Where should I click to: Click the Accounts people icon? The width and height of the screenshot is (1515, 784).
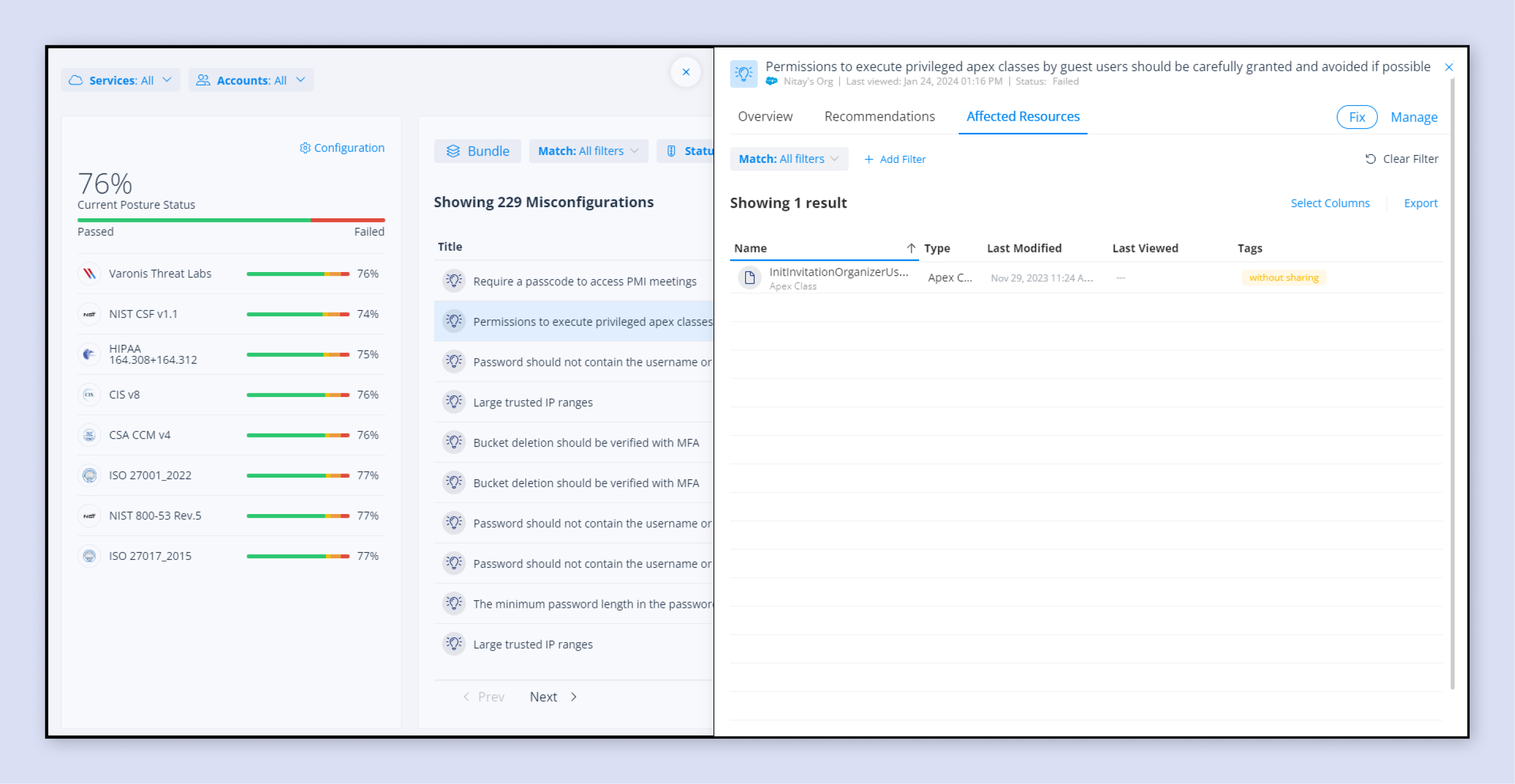pyautogui.click(x=203, y=80)
